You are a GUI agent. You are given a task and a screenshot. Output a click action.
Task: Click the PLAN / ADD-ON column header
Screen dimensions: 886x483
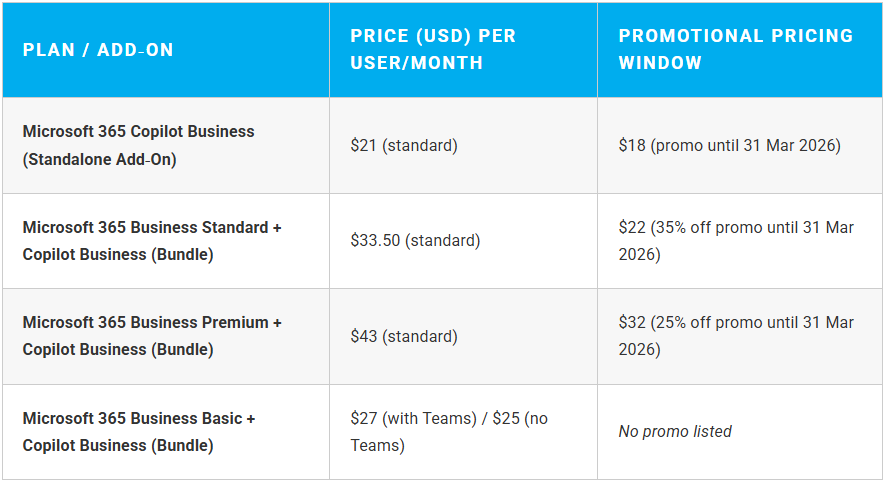pyautogui.click(x=98, y=49)
